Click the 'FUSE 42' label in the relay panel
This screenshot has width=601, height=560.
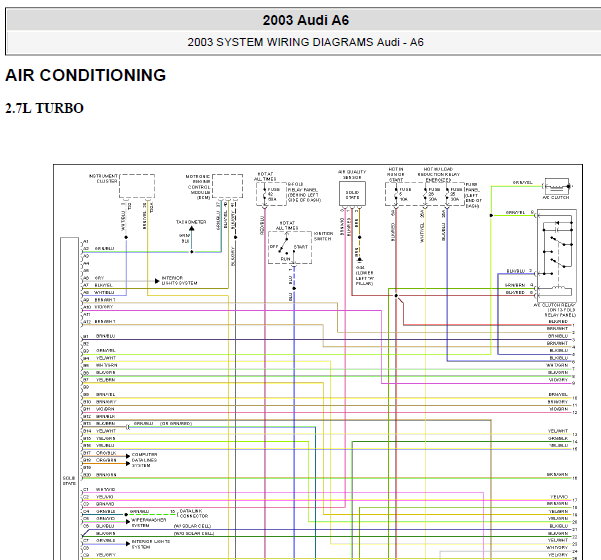(273, 194)
